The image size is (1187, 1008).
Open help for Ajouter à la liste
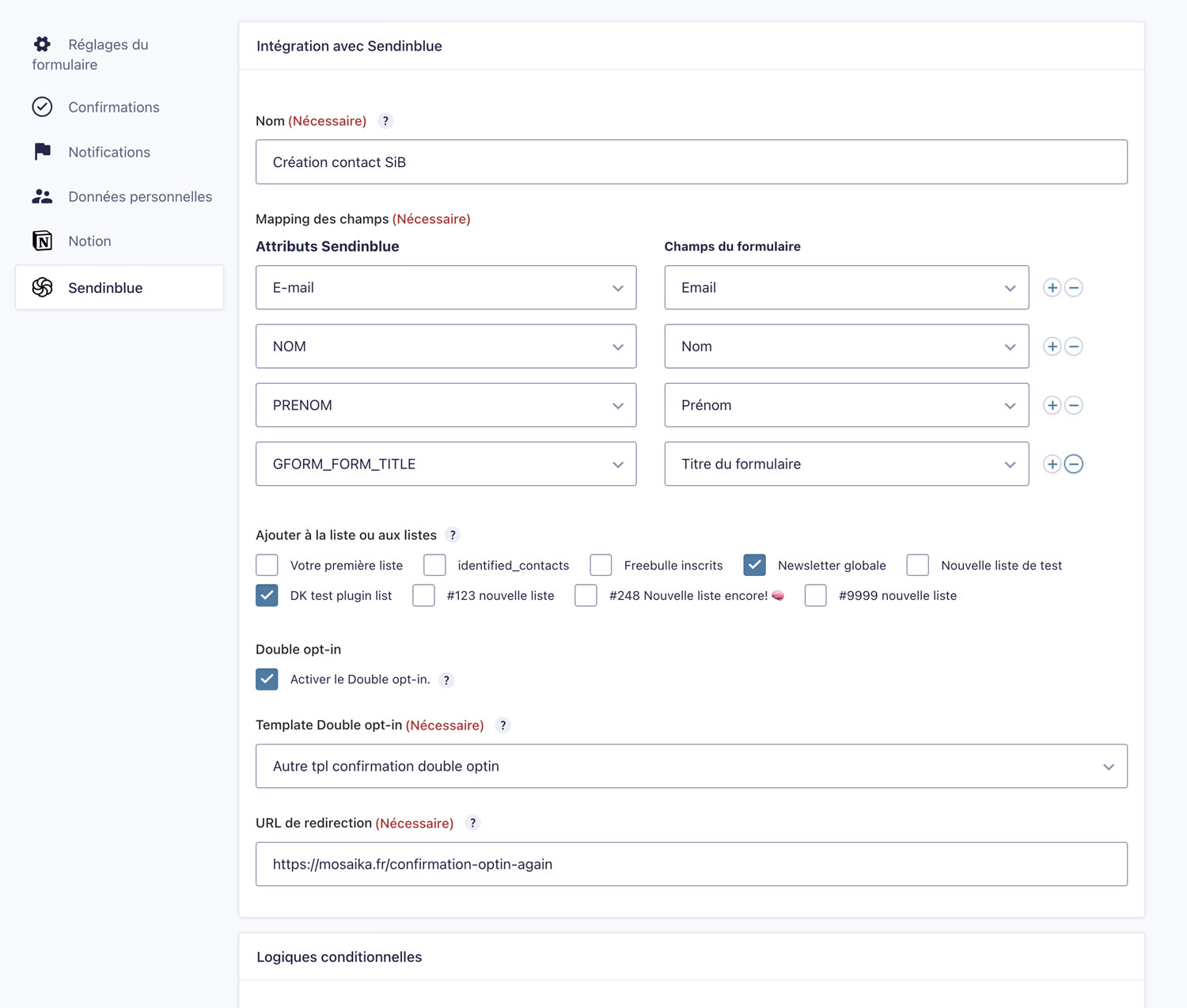click(453, 535)
